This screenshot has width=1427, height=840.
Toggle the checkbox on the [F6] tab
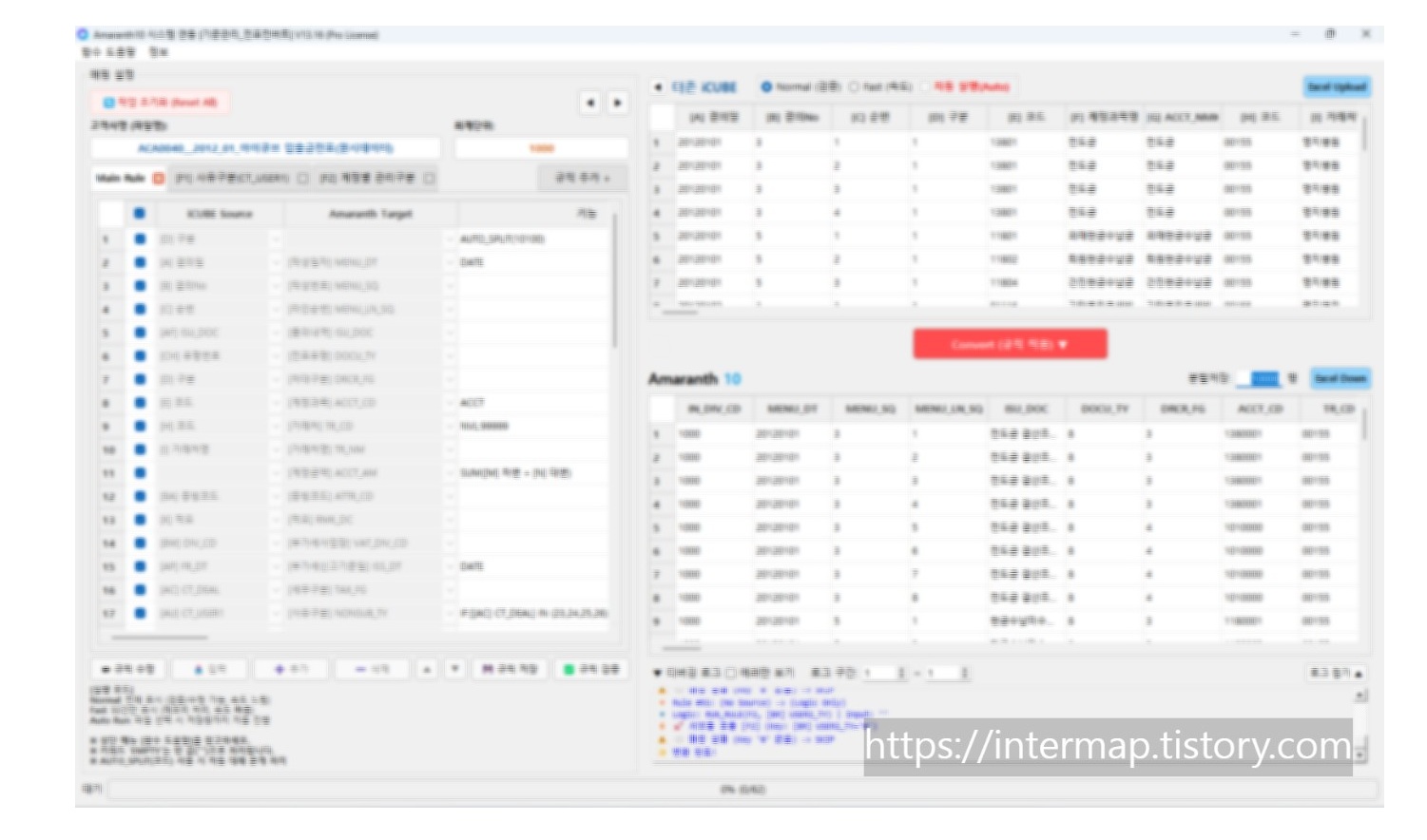pyautogui.click(x=429, y=178)
